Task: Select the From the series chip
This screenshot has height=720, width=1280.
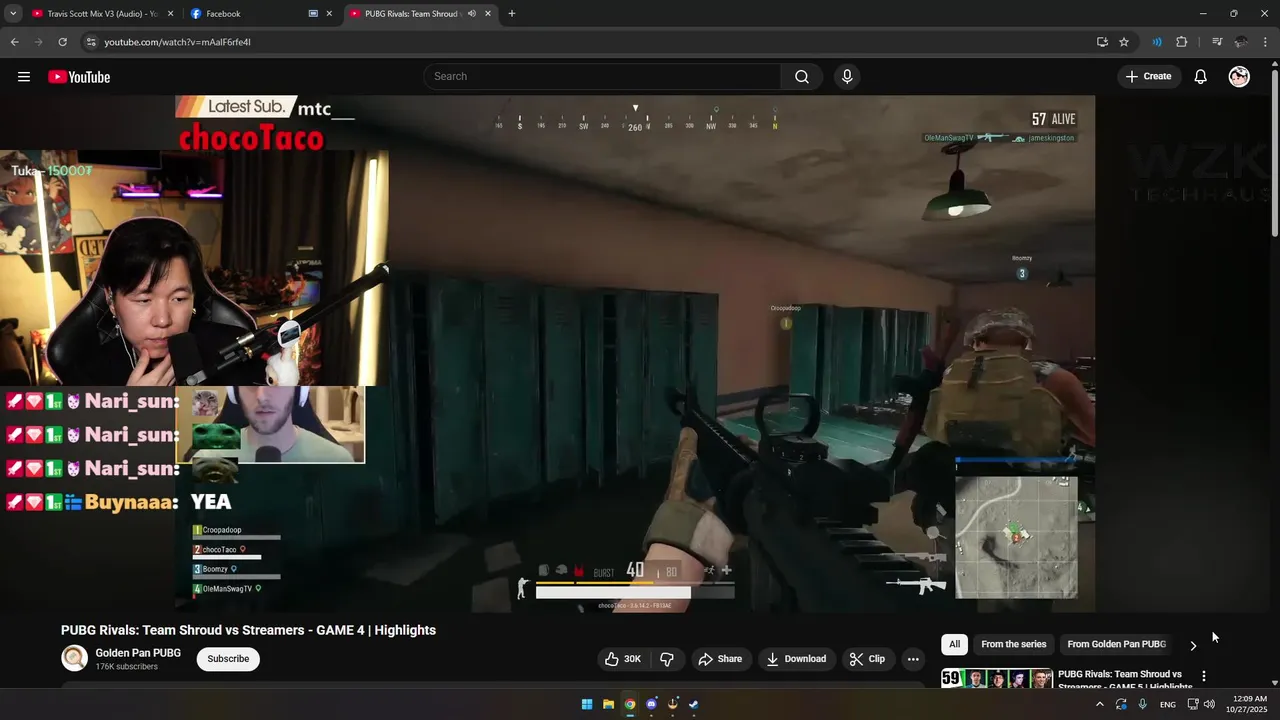Action: [x=1014, y=645]
